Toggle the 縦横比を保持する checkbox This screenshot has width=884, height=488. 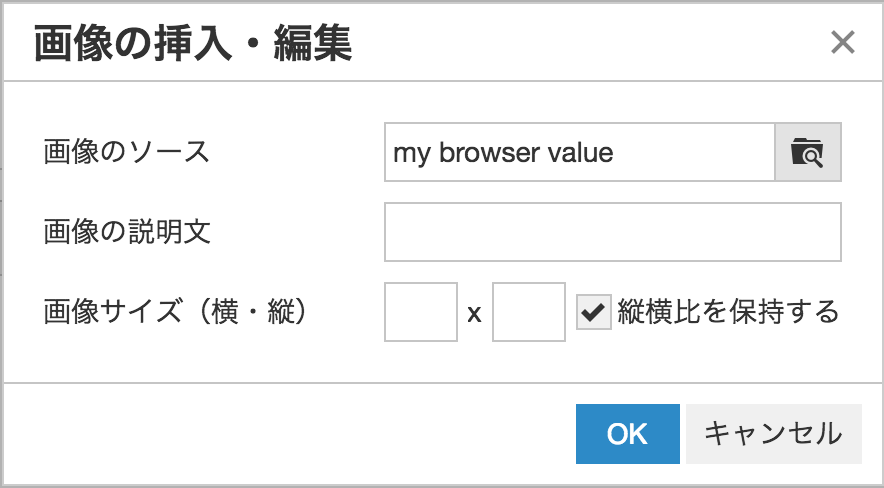tap(594, 312)
